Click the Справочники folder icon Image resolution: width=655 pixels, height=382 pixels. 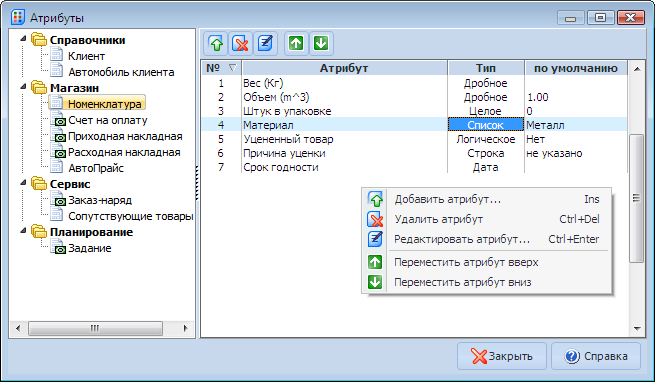coord(39,40)
